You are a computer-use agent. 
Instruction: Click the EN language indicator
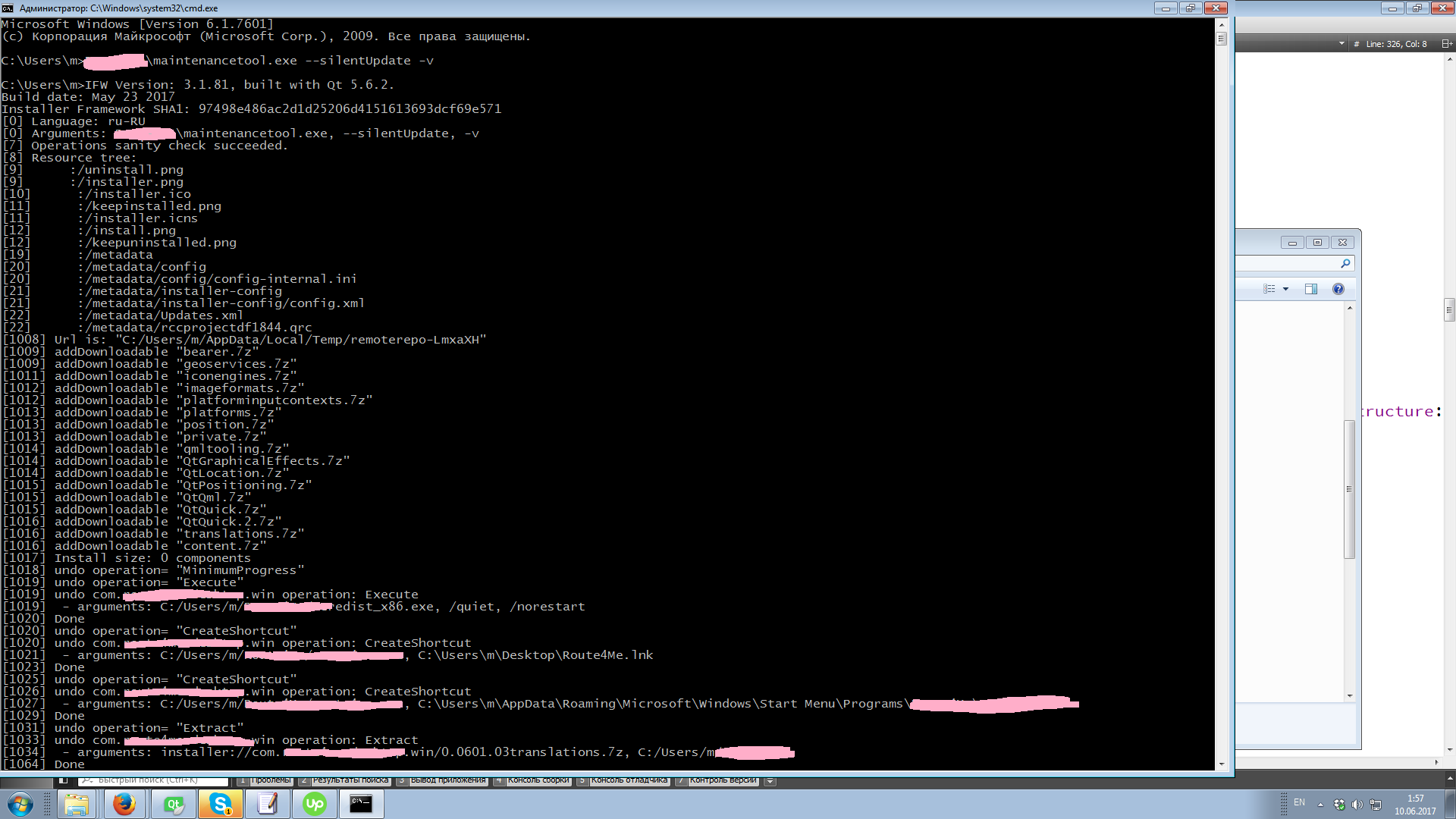1299,802
